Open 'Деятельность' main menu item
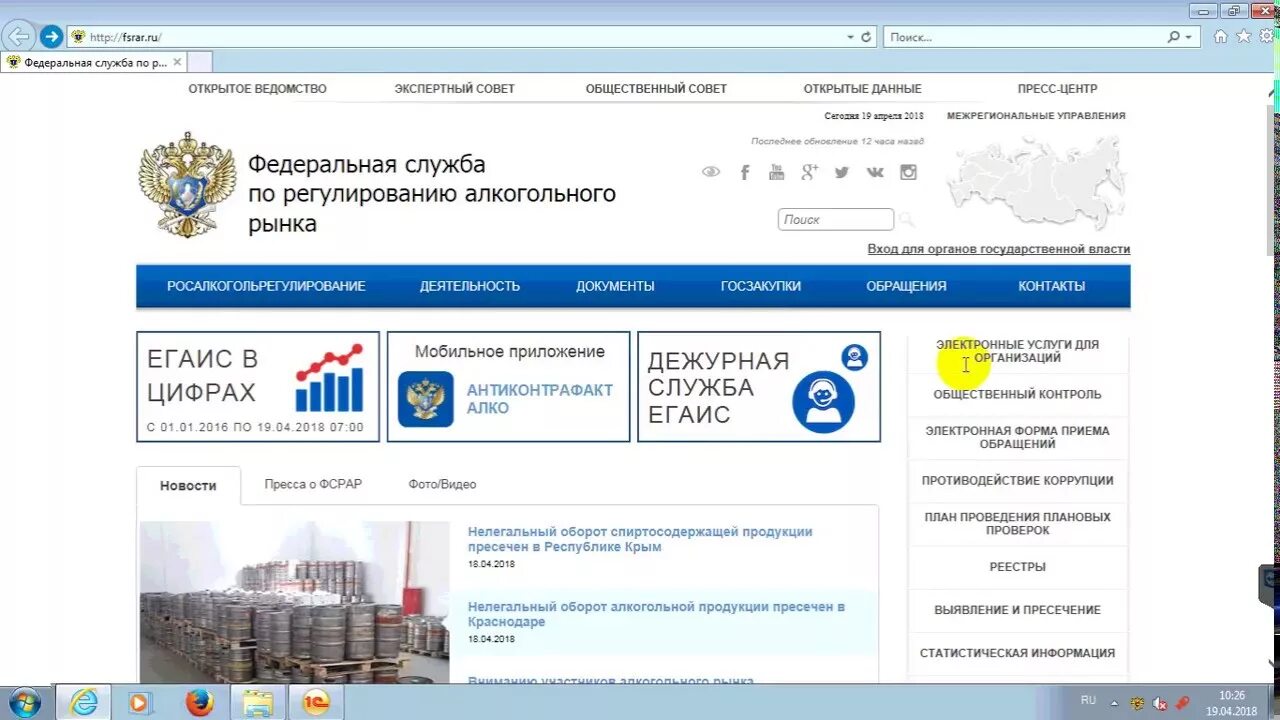1280x720 pixels. coord(470,286)
